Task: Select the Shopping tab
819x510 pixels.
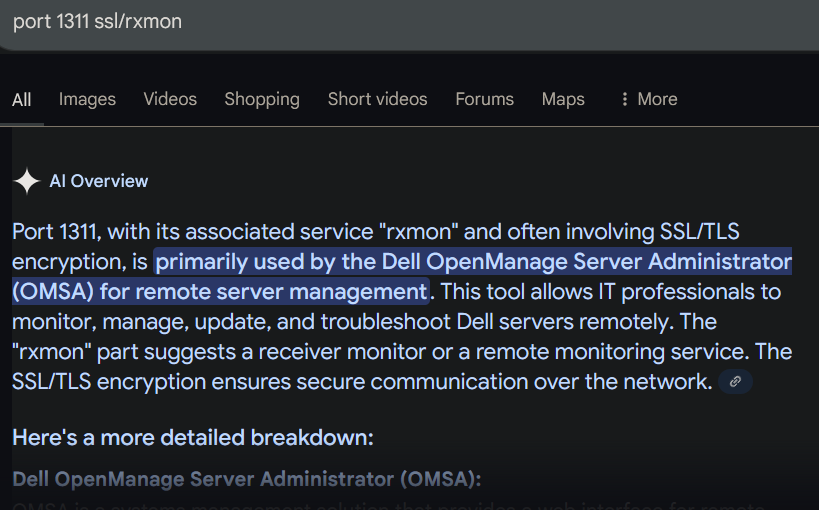Action: tap(262, 99)
